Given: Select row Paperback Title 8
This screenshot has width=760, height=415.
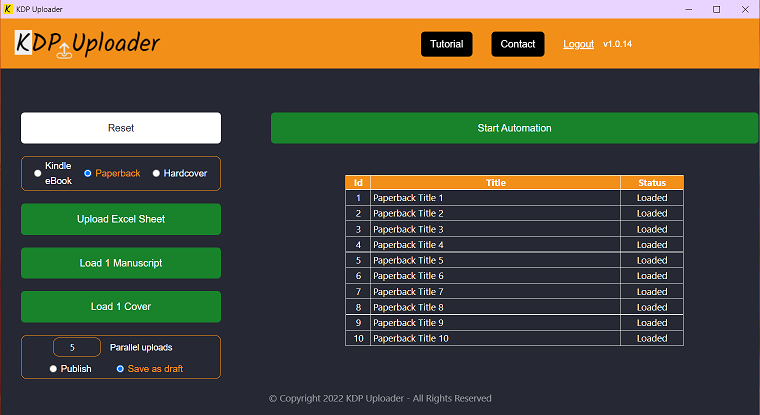Looking at the screenshot, I should (514, 307).
